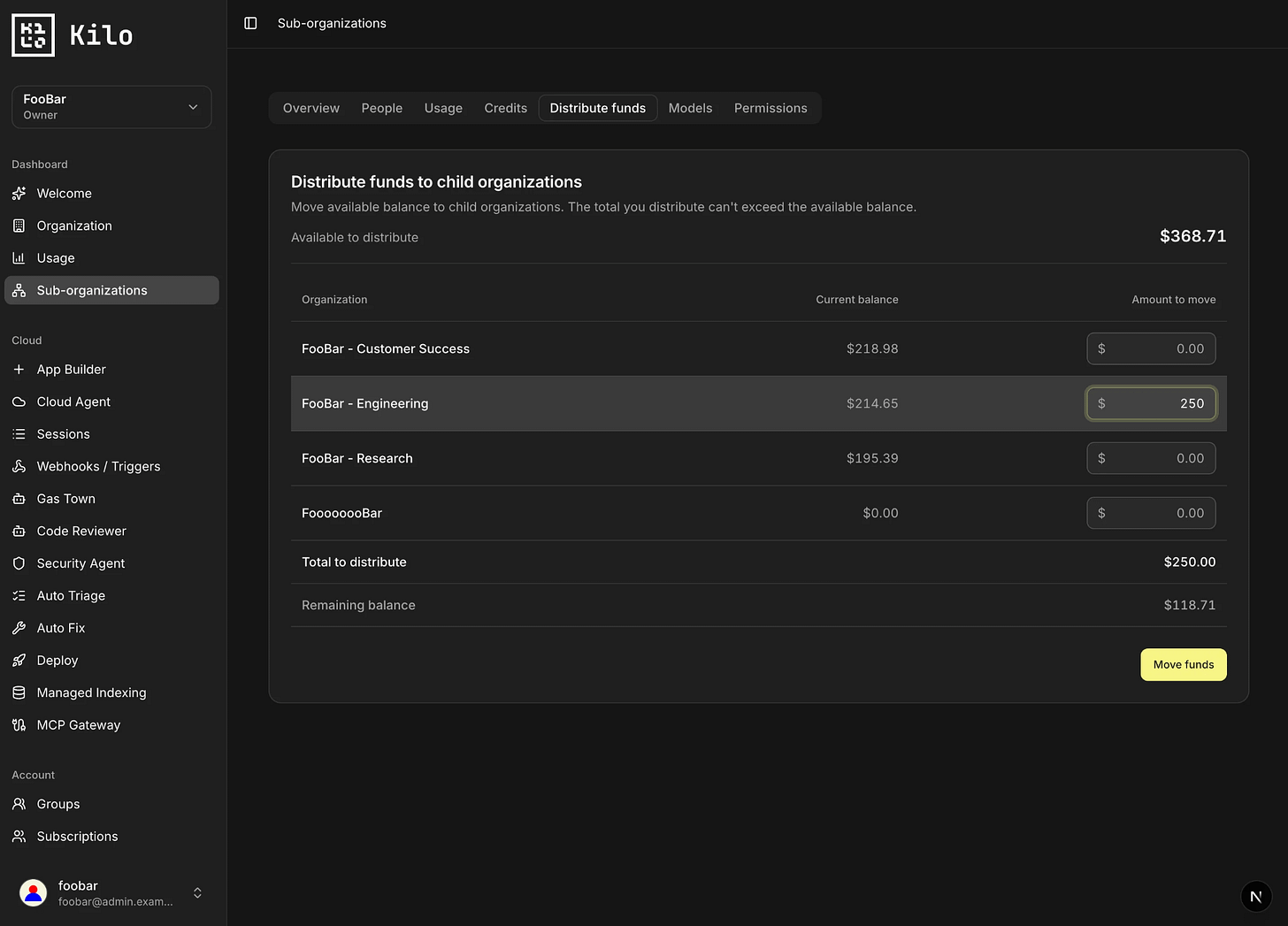Click the Sessions list icon
Viewport: 1288px width, 926px height.
coord(19,434)
